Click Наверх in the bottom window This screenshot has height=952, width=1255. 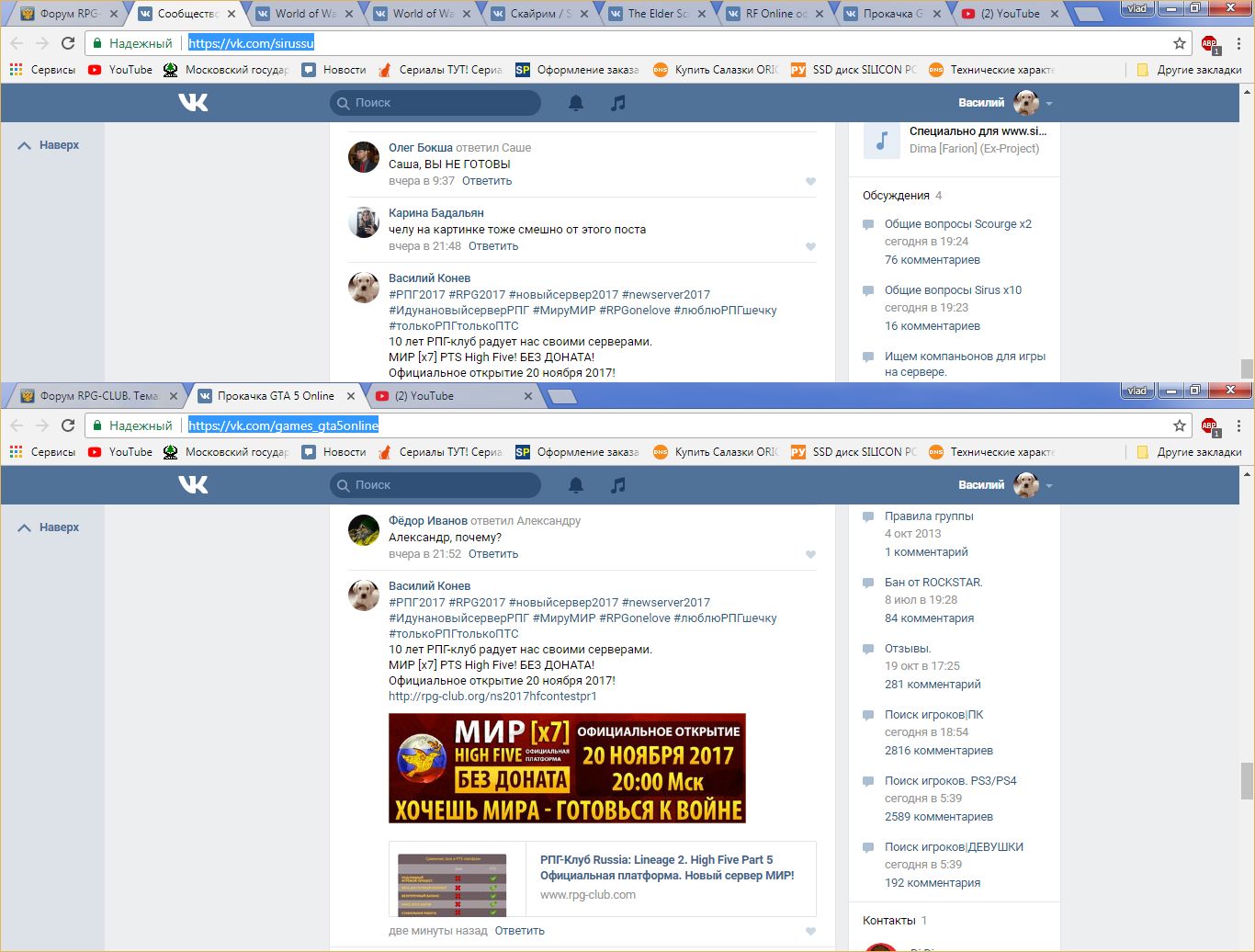point(49,527)
